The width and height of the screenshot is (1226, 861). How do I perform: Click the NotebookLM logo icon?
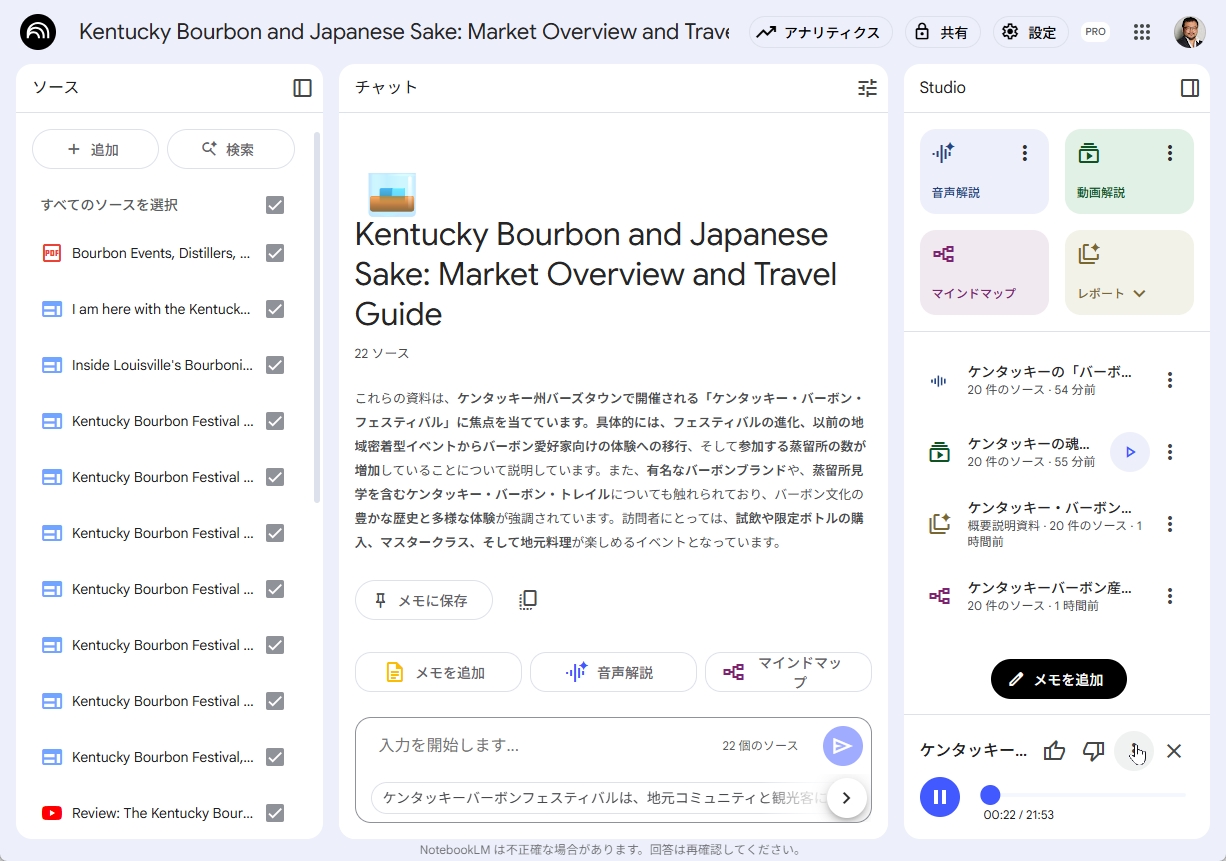[38, 32]
